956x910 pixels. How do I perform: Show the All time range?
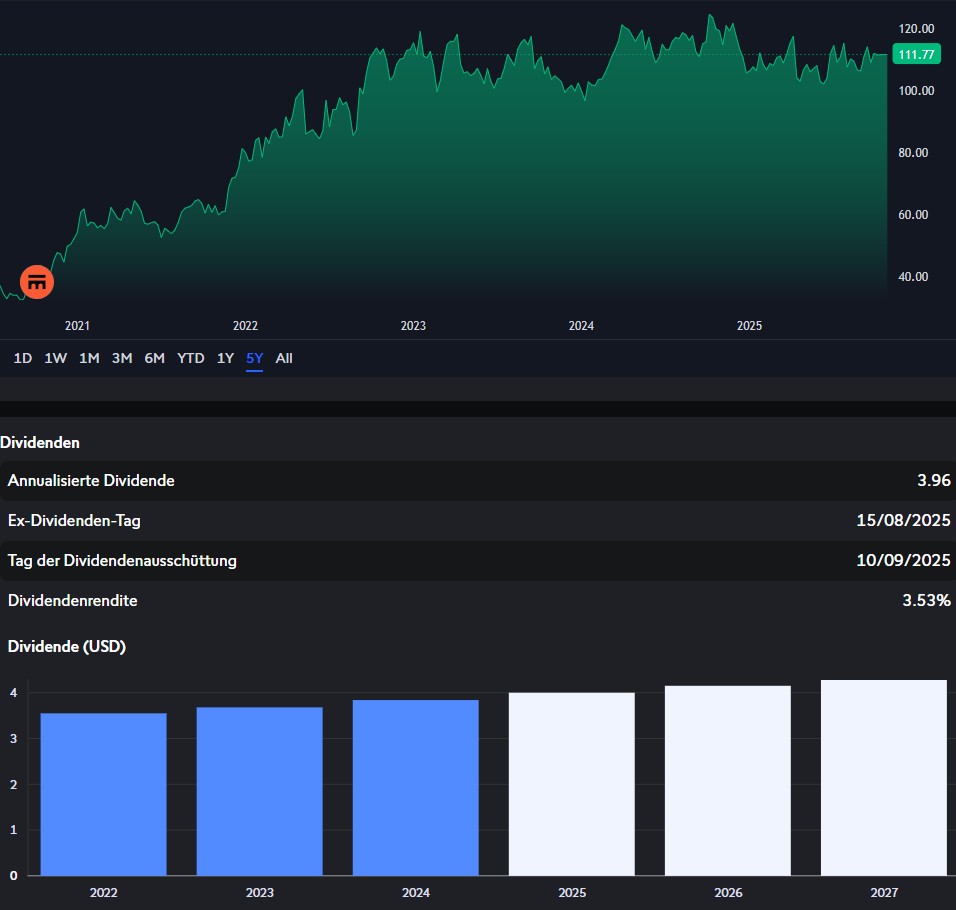tap(284, 358)
